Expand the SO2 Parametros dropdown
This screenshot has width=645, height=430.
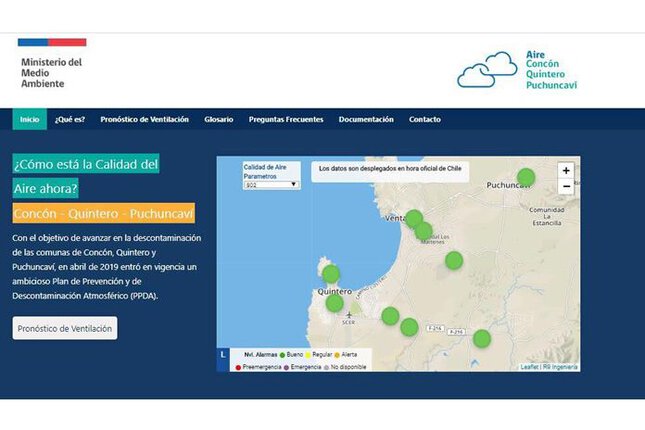[271, 185]
